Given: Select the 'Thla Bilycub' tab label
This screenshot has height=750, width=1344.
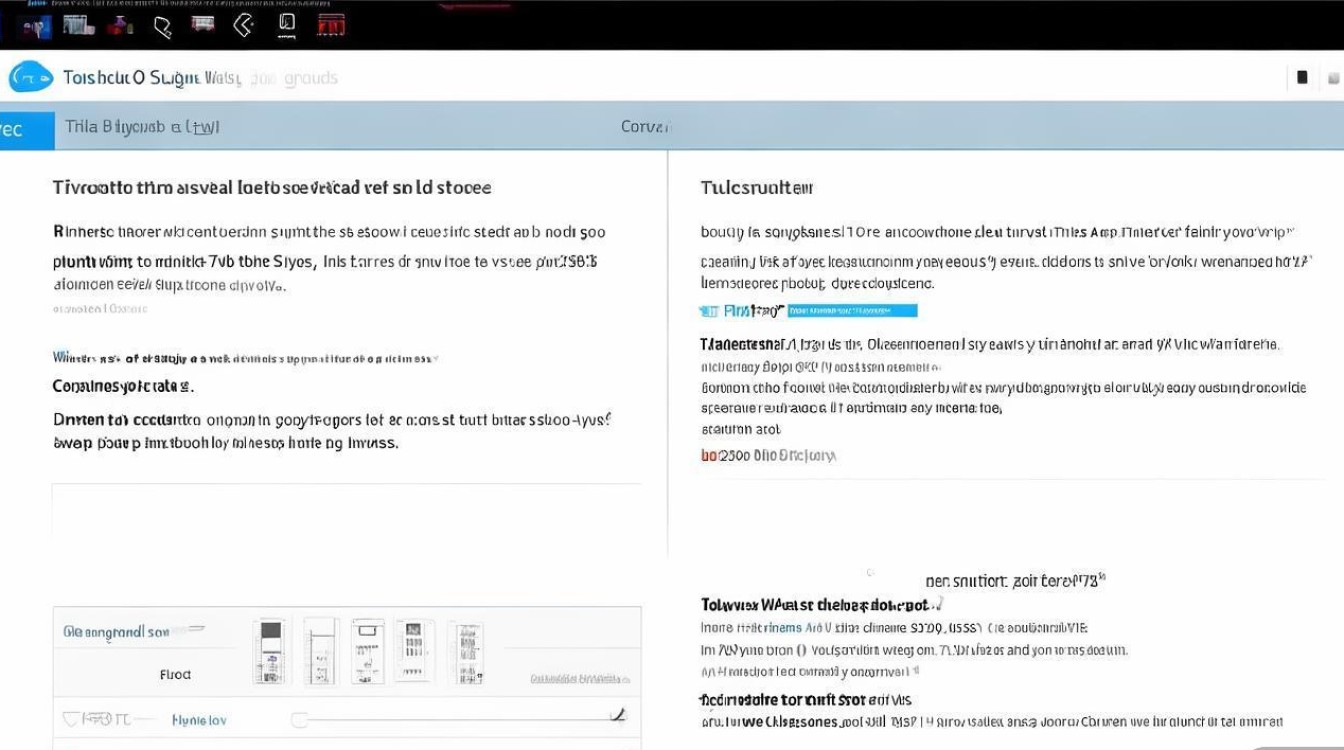Looking at the screenshot, I should [140, 127].
